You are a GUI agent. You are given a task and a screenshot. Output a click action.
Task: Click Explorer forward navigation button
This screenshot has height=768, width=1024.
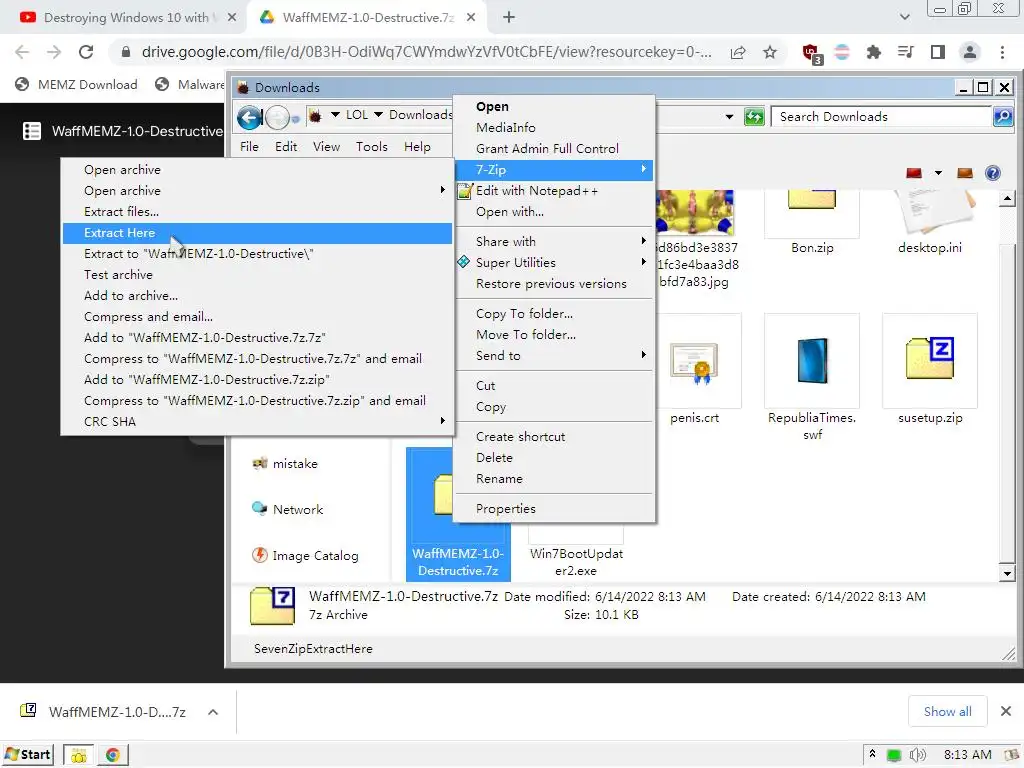click(278, 118)
